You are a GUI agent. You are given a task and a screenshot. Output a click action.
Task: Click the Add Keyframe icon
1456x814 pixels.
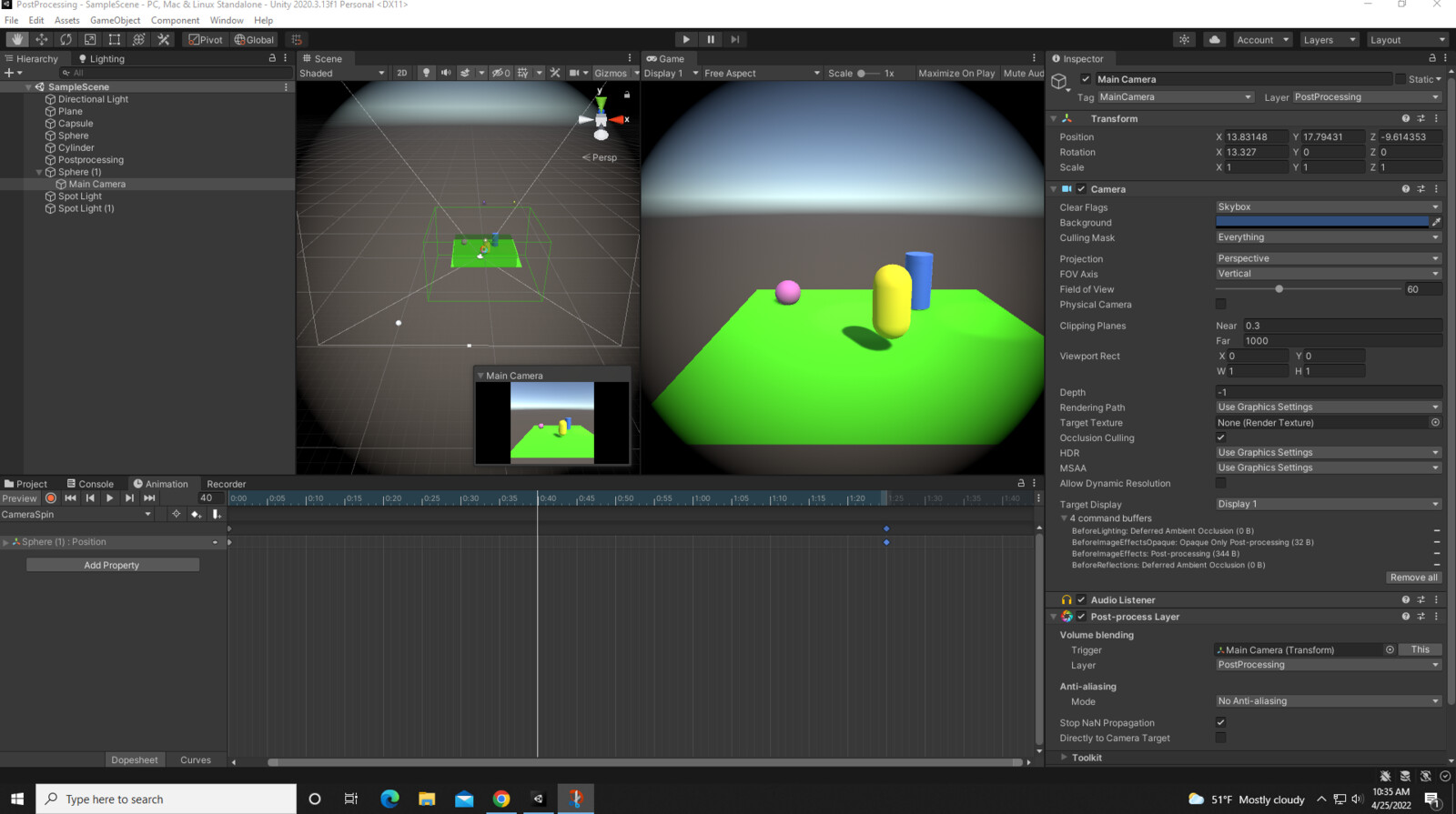click(196, 515)
